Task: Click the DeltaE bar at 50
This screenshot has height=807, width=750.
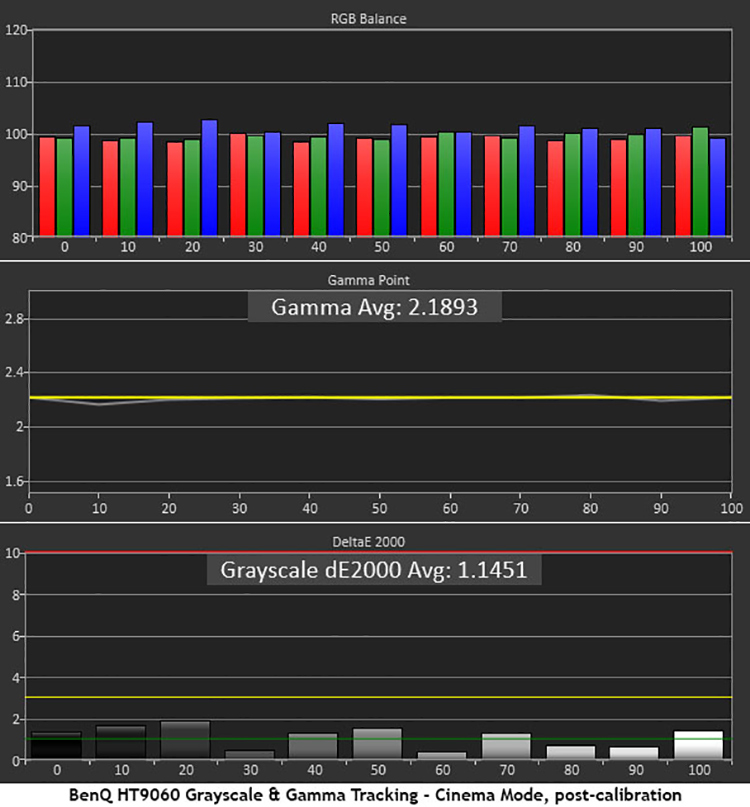Action: tap(377, 743)
